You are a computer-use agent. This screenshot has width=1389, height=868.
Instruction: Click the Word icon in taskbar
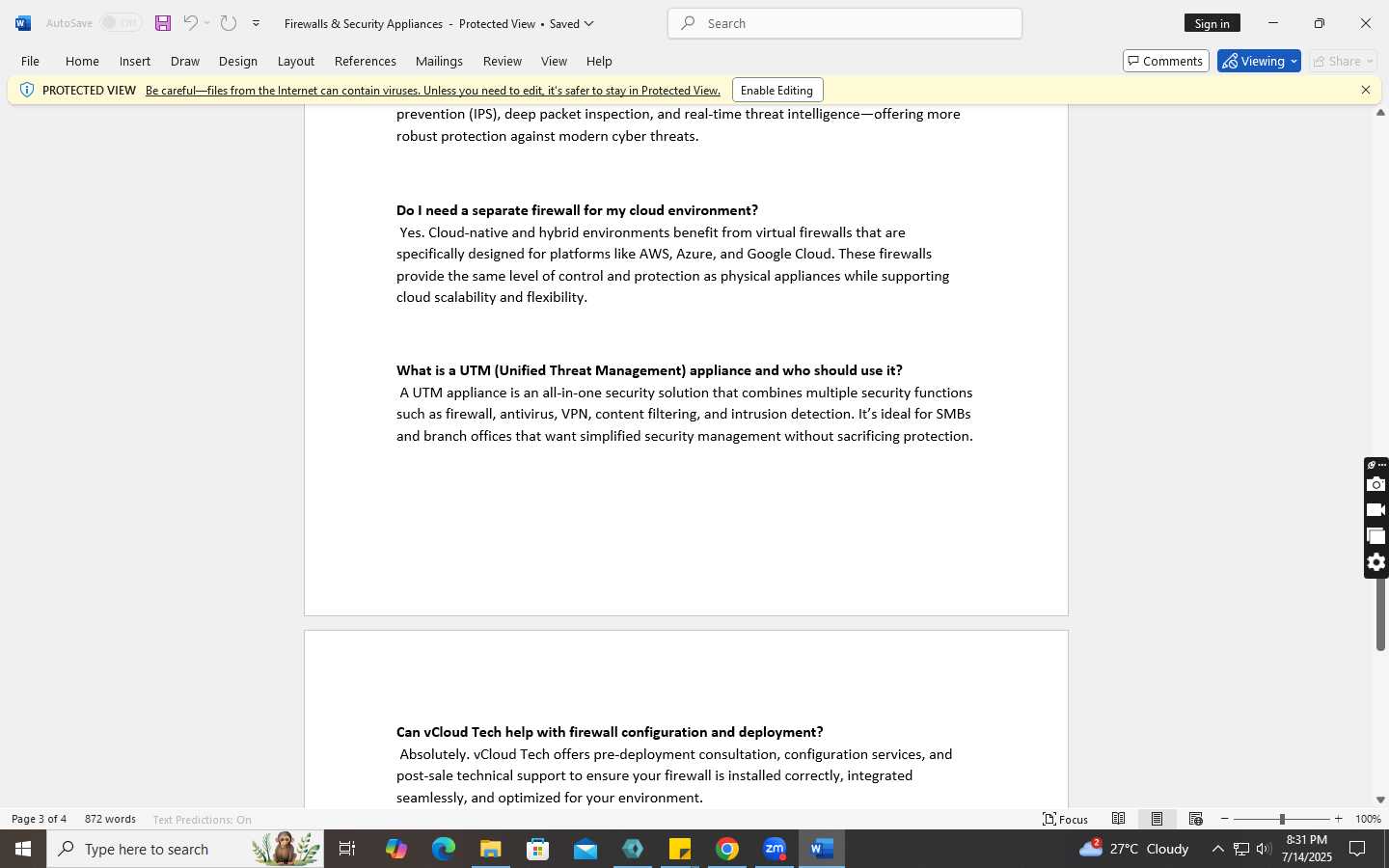(x=822, y=849)
